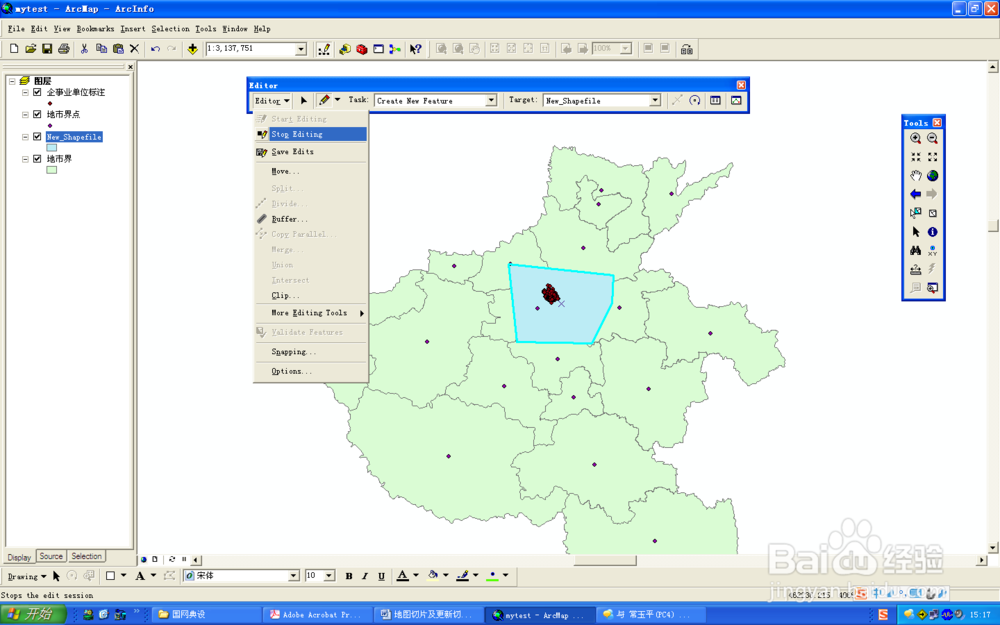This screenshot has height=625, width=1000.
Task: Print the map using printer icon
Action: [64, 48]
